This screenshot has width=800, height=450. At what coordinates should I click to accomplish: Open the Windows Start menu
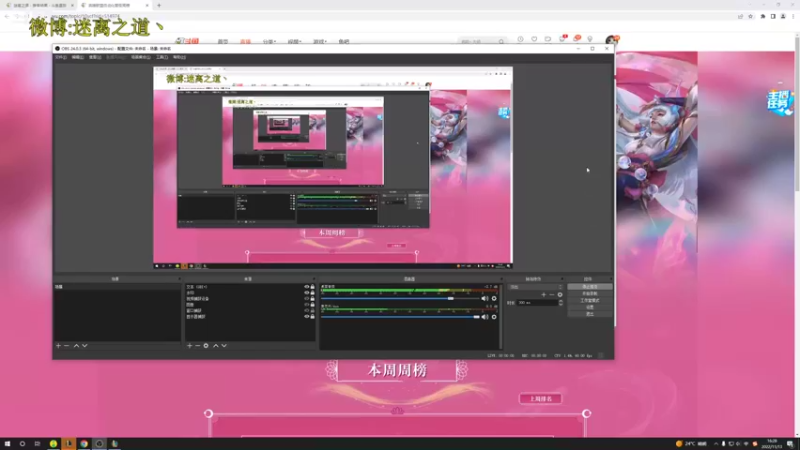point(7,444)
